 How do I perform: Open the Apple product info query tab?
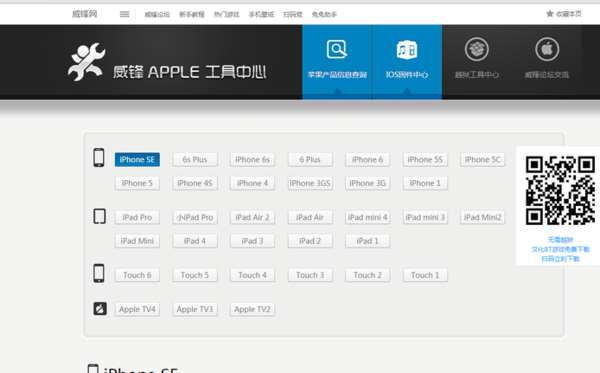tap(337, 62)
